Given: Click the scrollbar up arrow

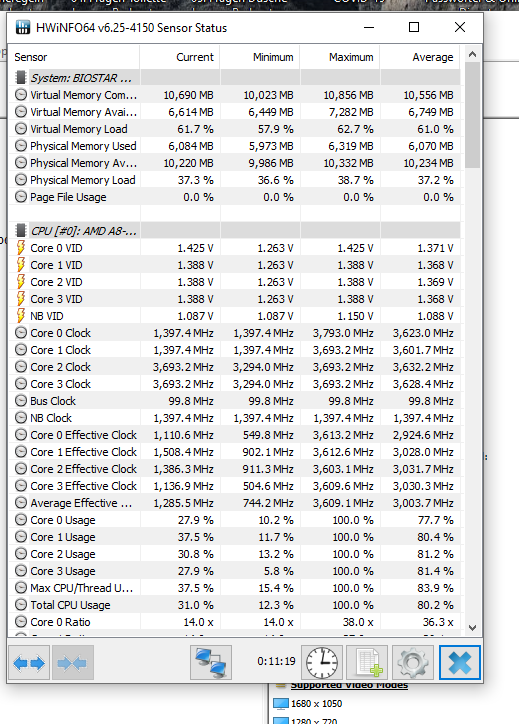Looking at the screenshot, I should [x=472, y=54].
